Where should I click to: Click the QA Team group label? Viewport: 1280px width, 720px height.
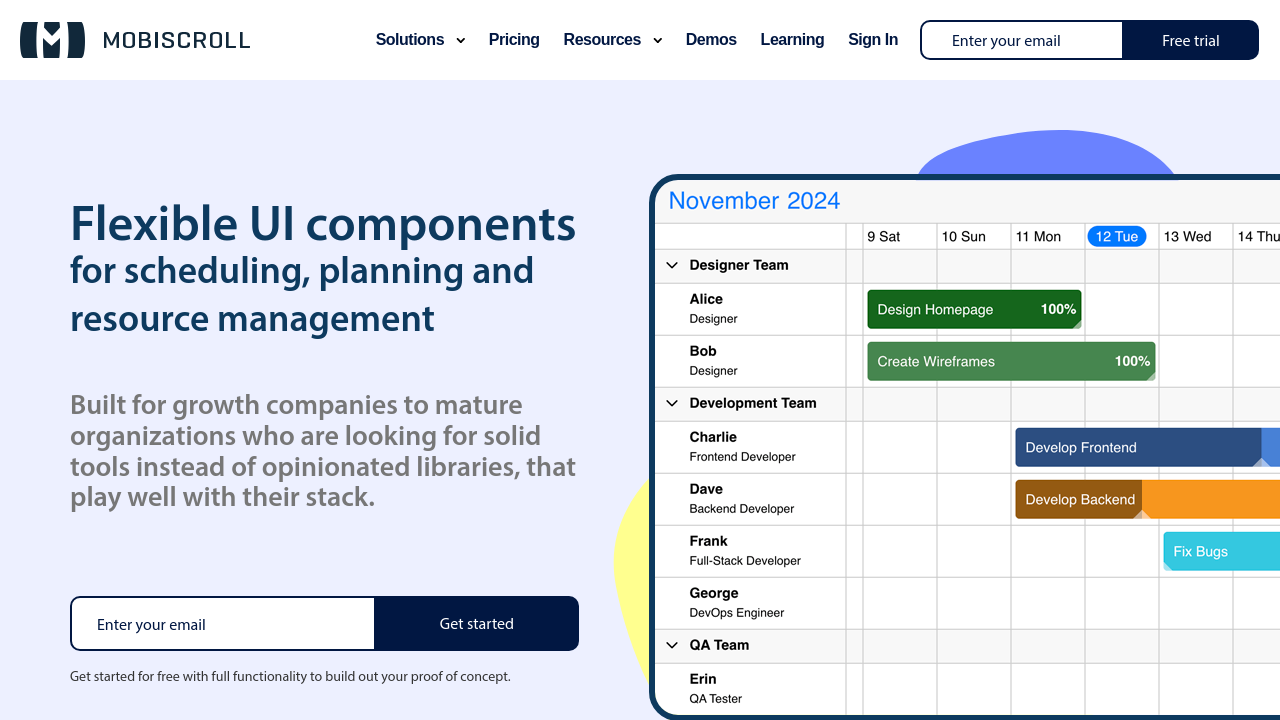coord(719,645)
